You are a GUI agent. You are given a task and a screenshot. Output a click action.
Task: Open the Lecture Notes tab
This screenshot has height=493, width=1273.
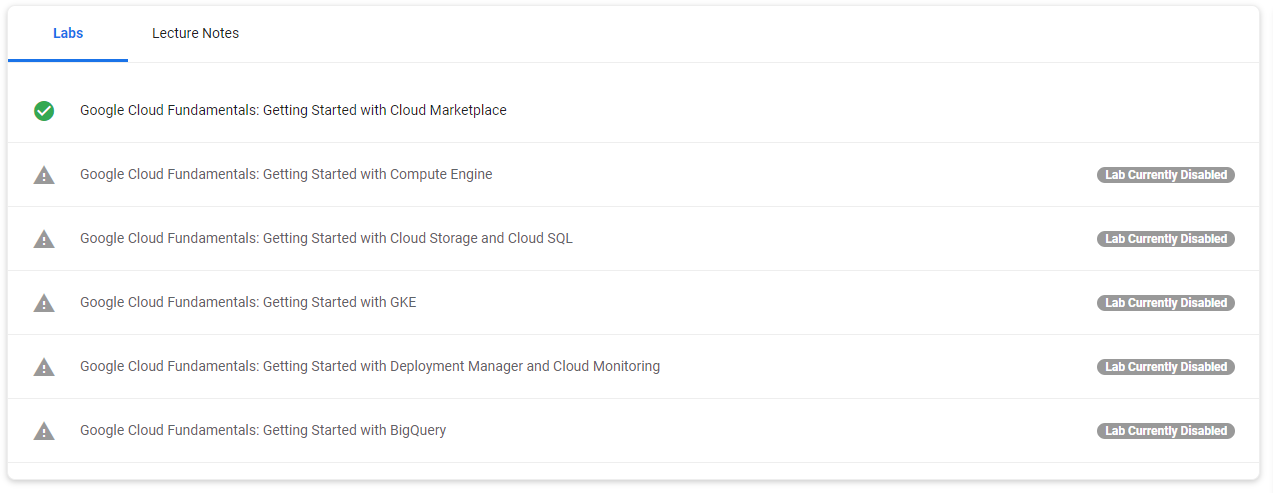point(195,33)
